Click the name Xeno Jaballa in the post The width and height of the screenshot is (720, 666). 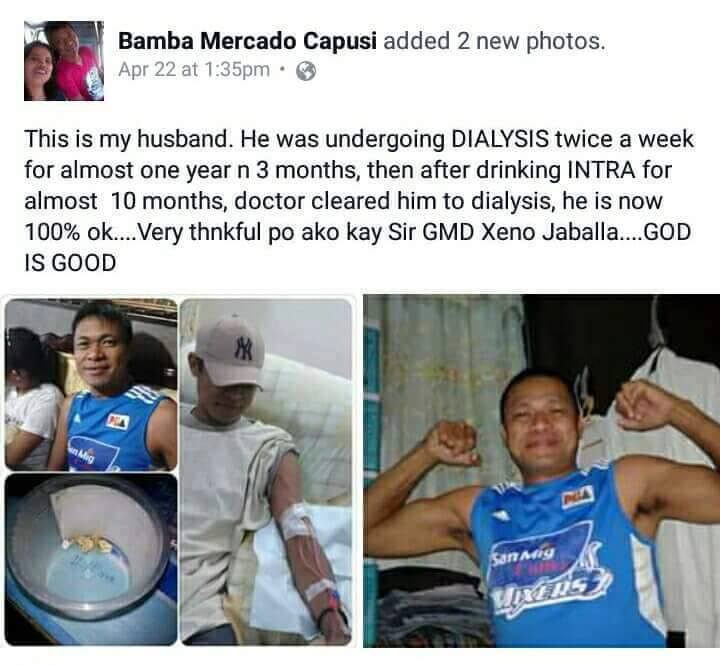[550, 232]
